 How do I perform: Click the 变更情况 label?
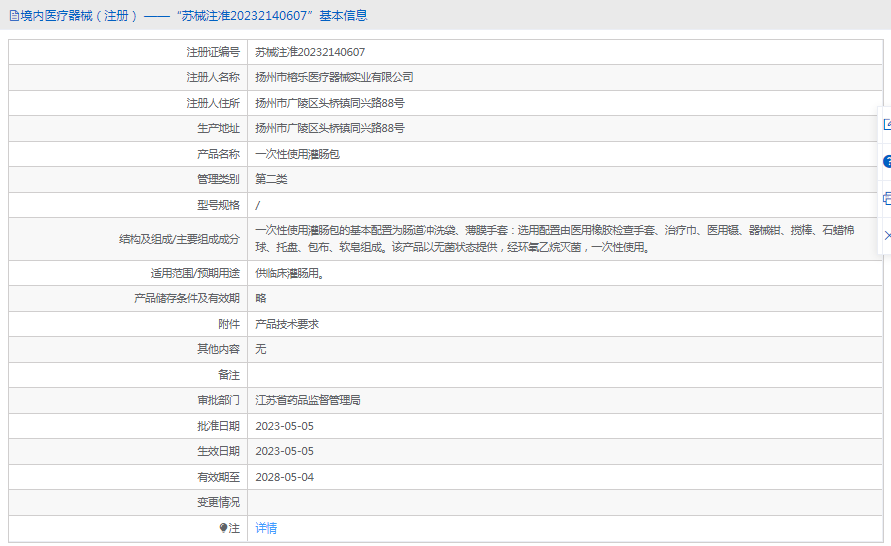[x=218, y=502]
